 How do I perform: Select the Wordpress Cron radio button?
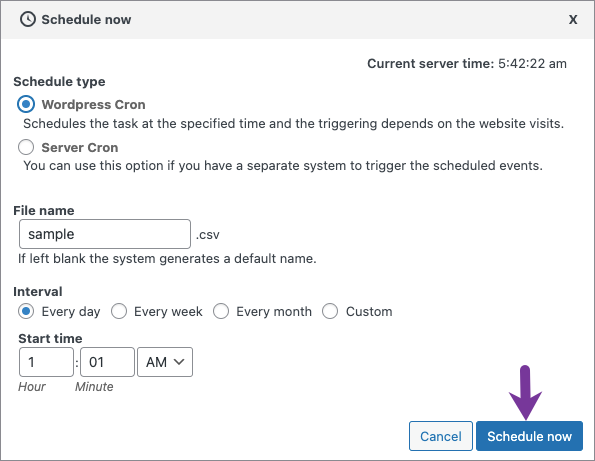tap(26, 104)
